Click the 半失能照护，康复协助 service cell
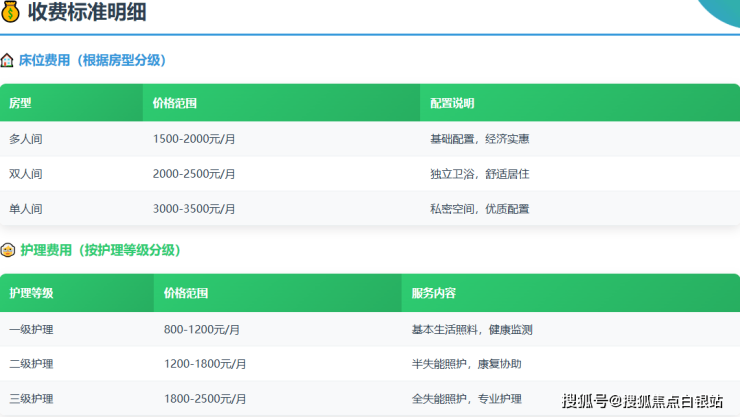Image resolution: width=740 pixels, height=417 pixels. point(466,364)
